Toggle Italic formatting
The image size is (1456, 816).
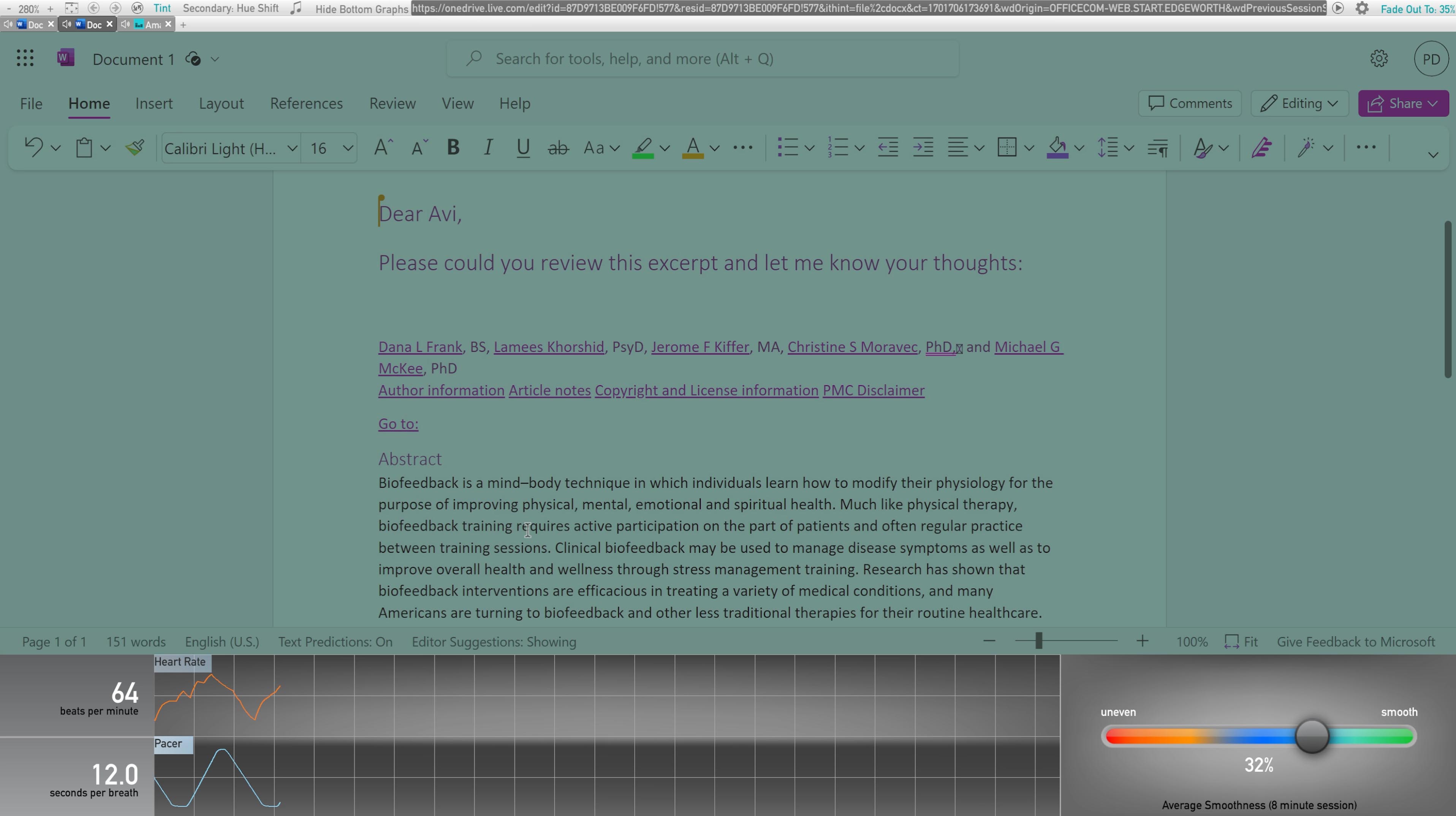[x=488, y=148]
